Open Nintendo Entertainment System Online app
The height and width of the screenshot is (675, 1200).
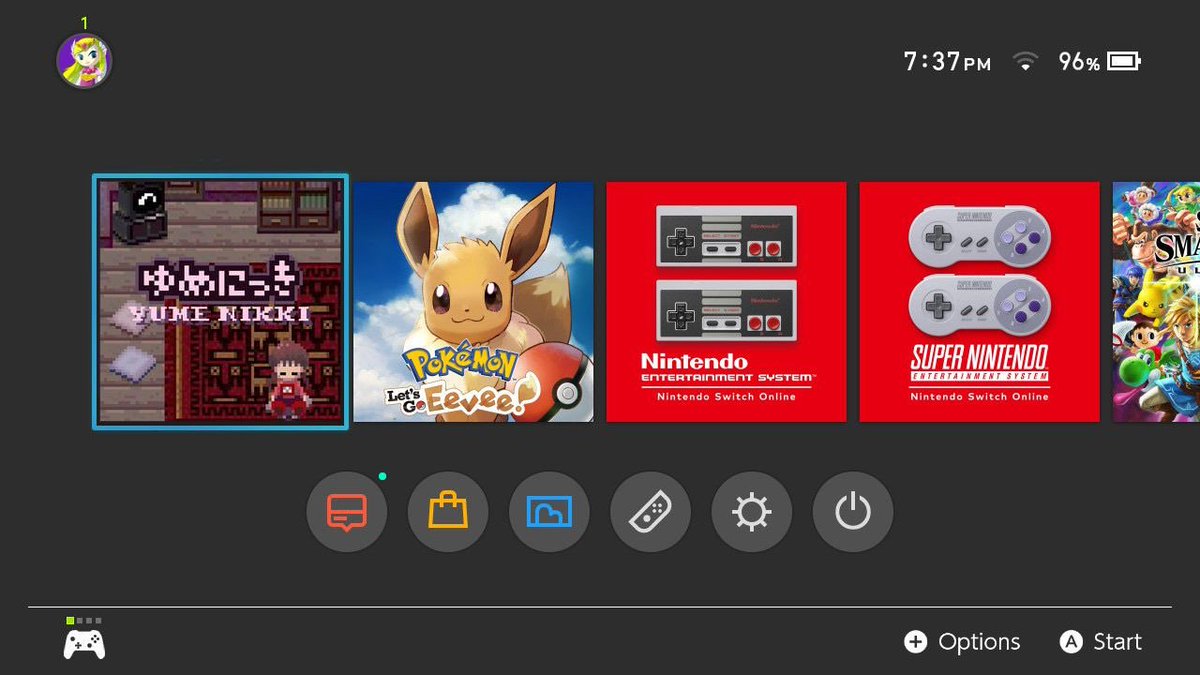click(x=727, y=302)
